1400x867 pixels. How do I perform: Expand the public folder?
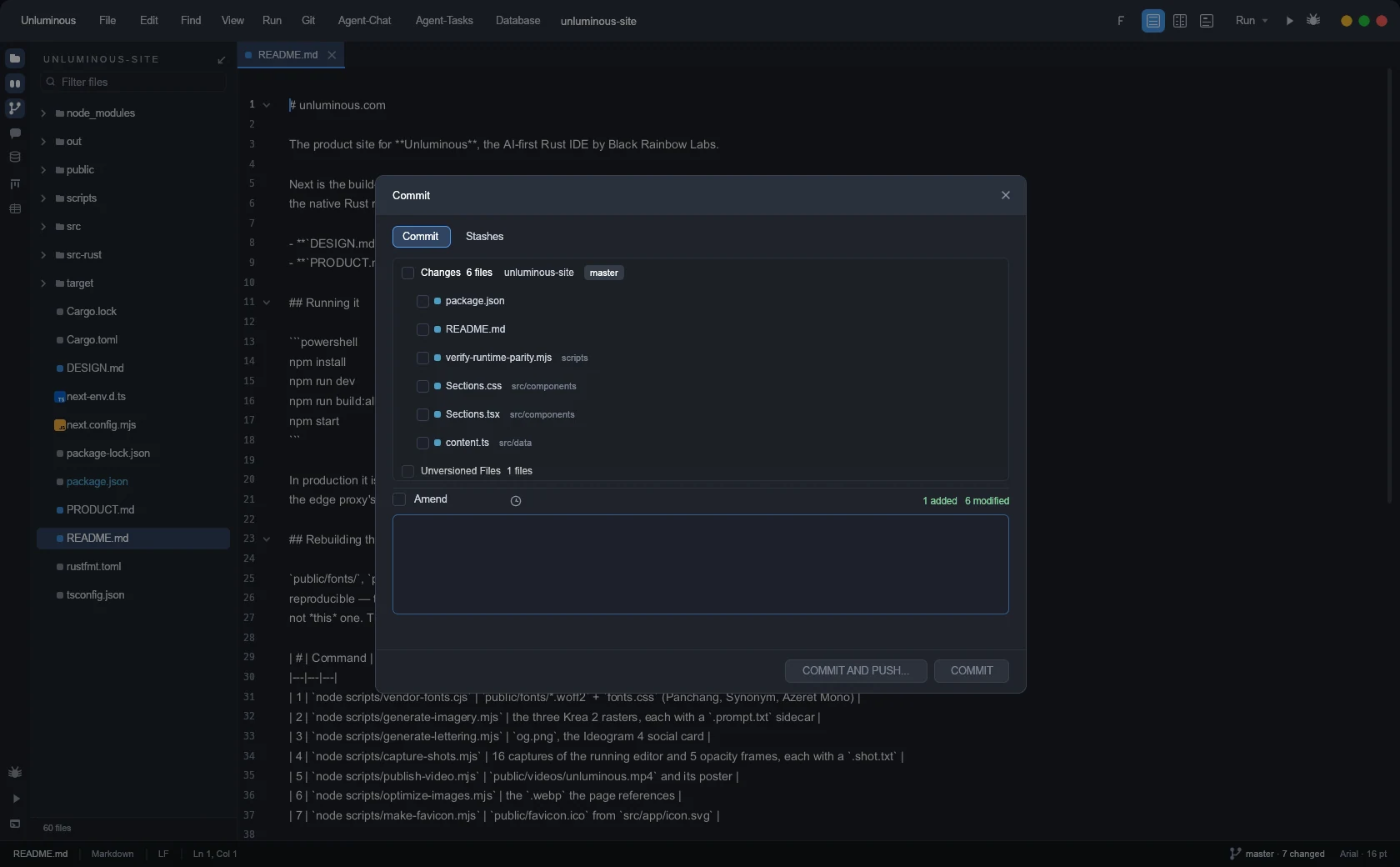[43, 170]
